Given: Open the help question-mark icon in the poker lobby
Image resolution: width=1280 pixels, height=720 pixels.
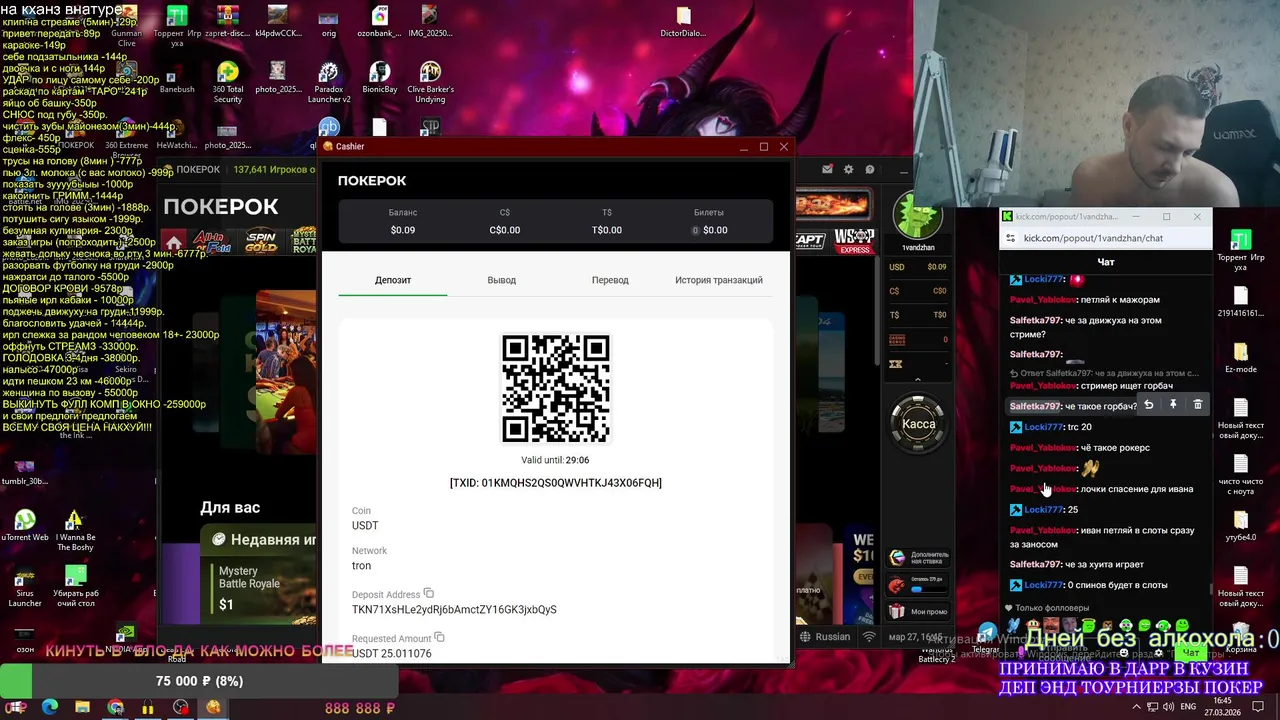Looking at the screenshot, I should pyautogui.click(x=870, y=169).
